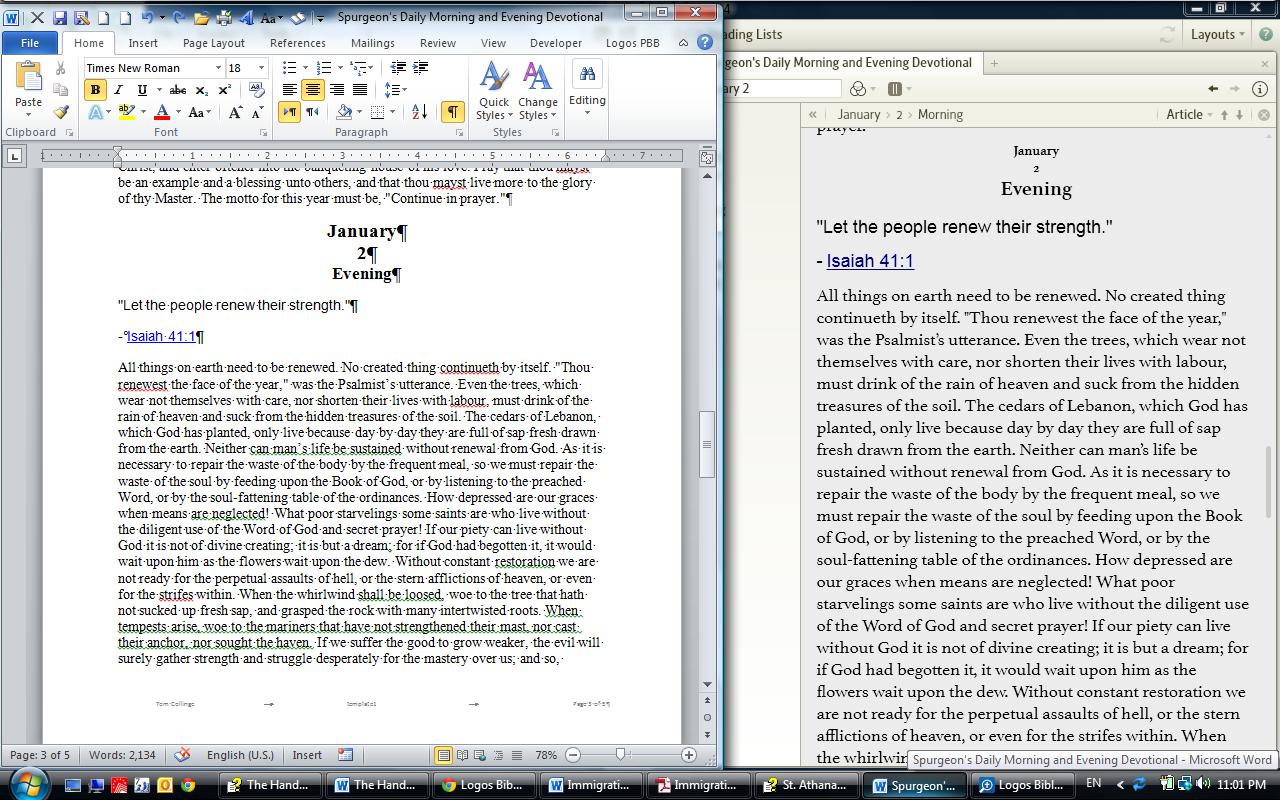Switch to the References ribbon tab
The width and height of the screenshot is (1280, 800).
point(298,43)
